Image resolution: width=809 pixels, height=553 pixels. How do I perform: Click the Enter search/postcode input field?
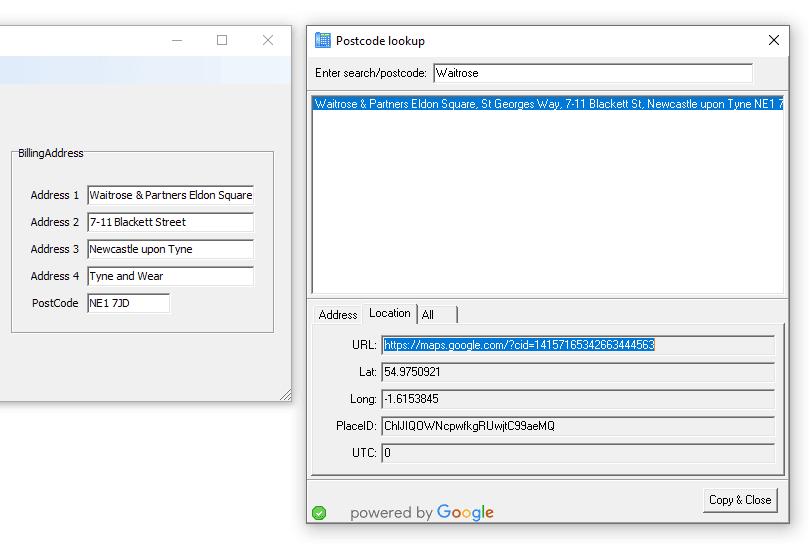593,73
